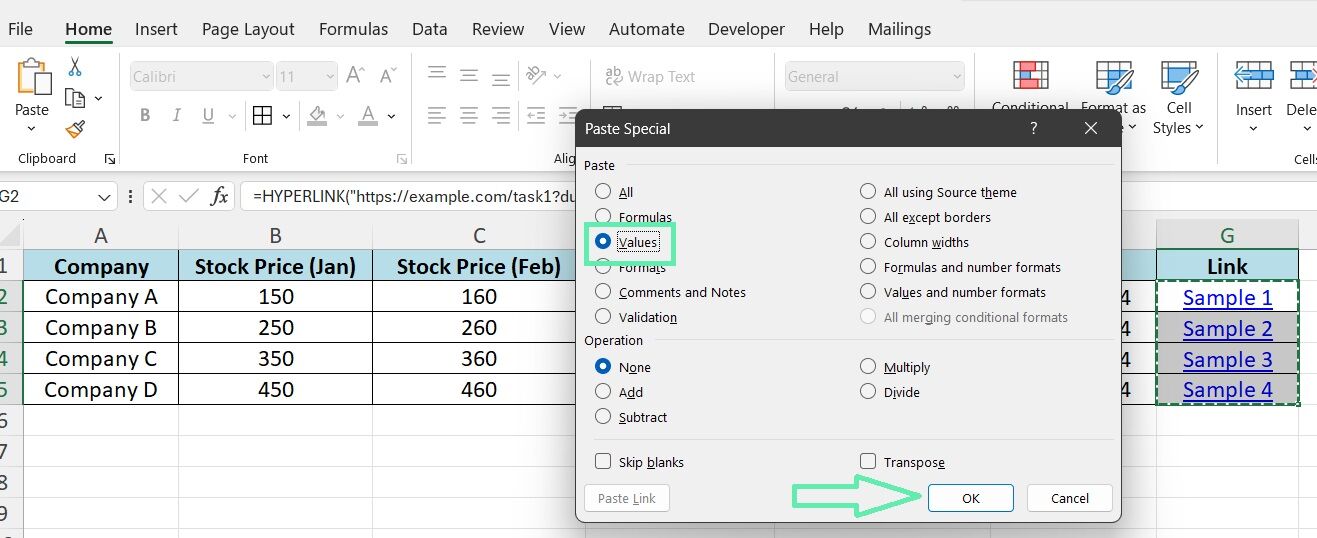
Task: Switch to the Data tab
Action: [429, 29]
